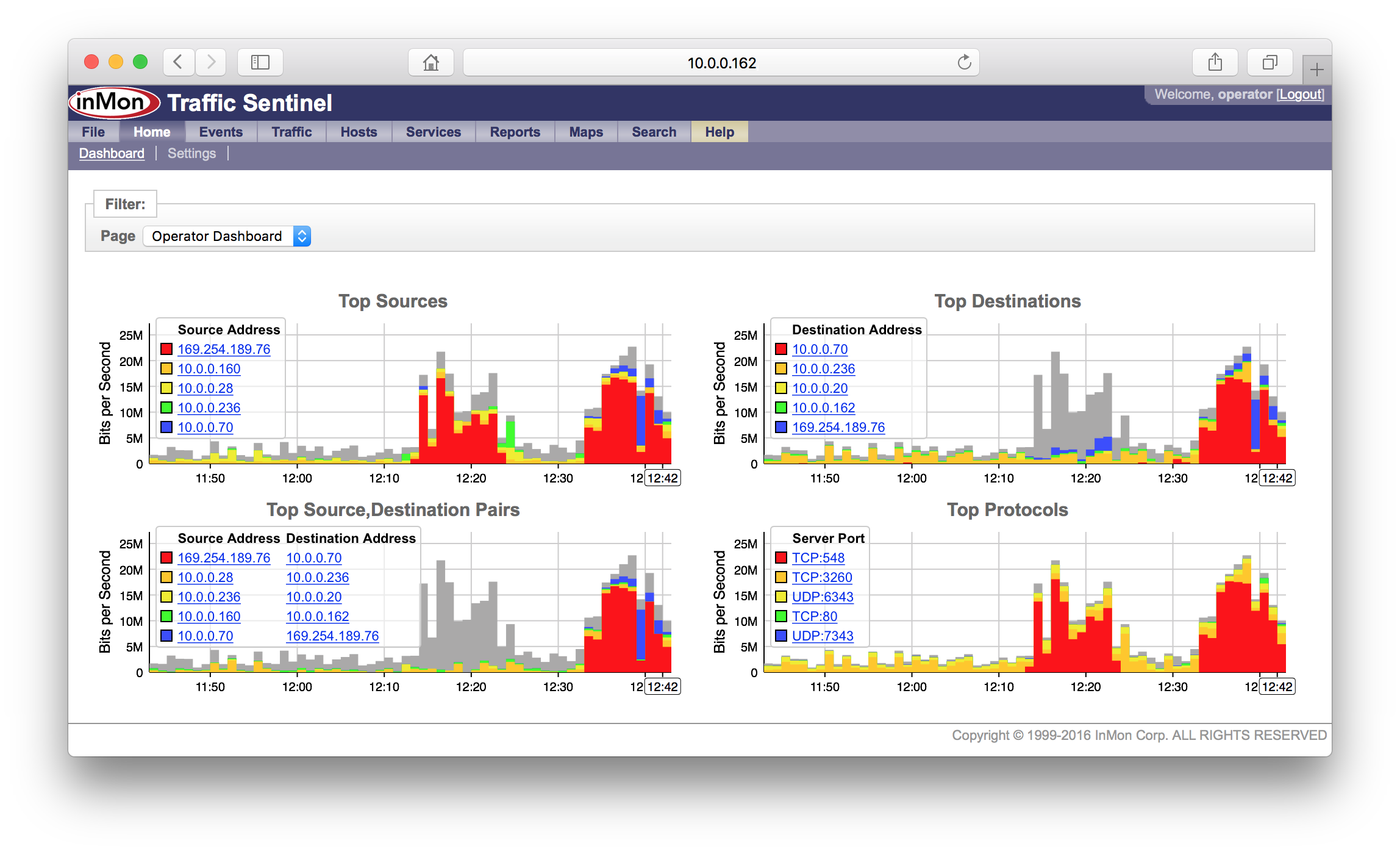Click the Logout link
The height and width of the screenshot is (854, 1400).
[x=1301, y=95]
